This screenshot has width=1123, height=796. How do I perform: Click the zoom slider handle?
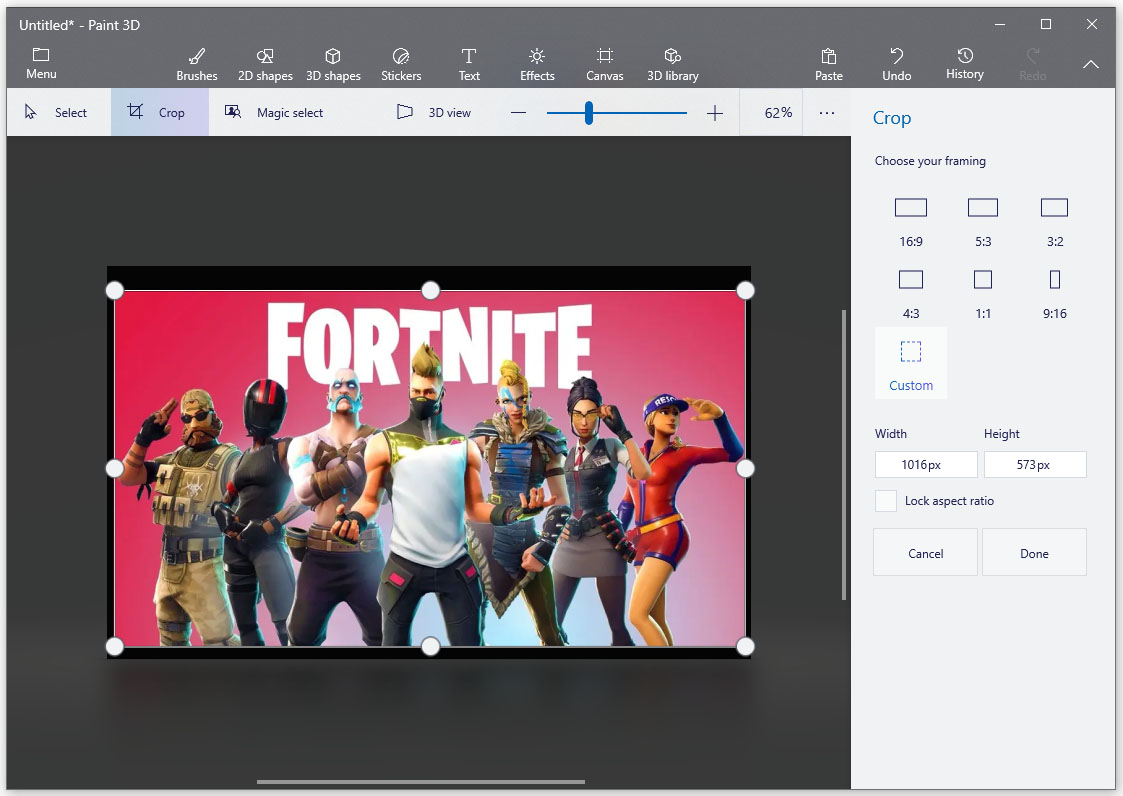pos(589,113)
